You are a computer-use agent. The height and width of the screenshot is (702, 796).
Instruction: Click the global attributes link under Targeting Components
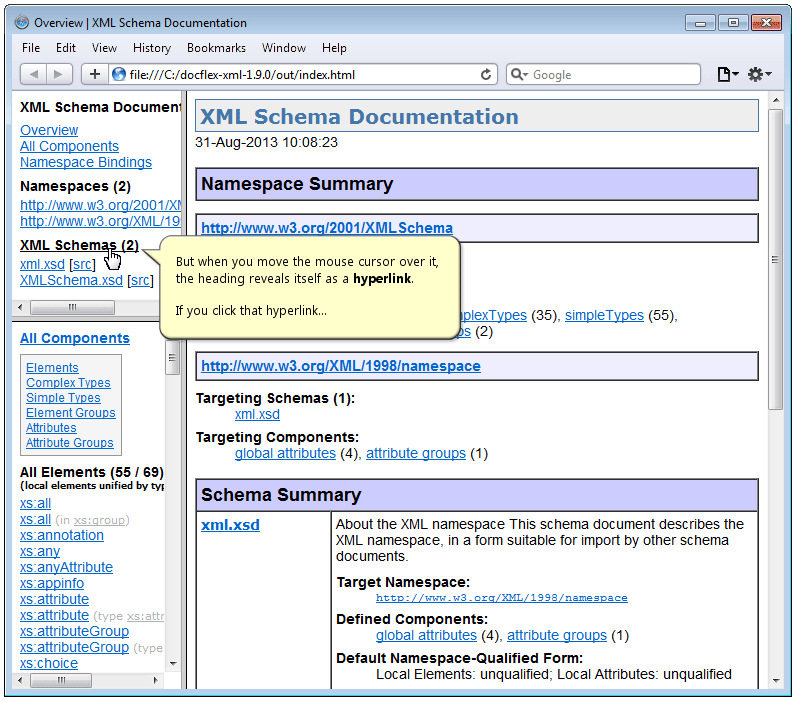click(x=285, y=453)
